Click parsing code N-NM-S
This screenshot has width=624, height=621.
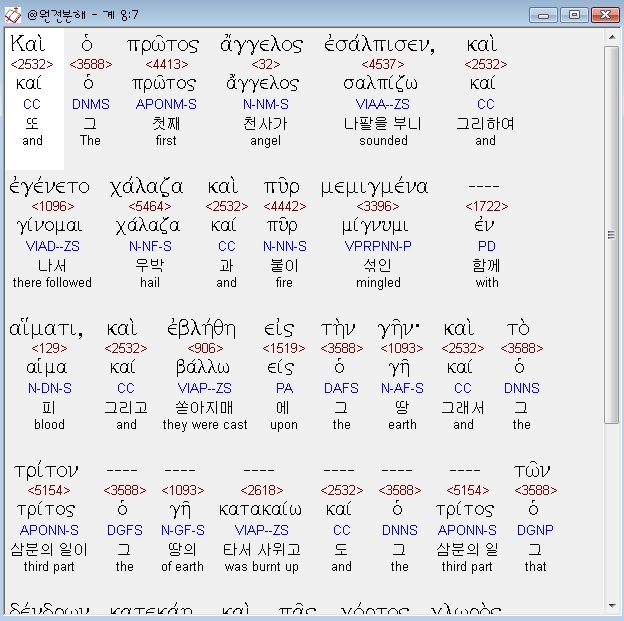pos(265,104)
